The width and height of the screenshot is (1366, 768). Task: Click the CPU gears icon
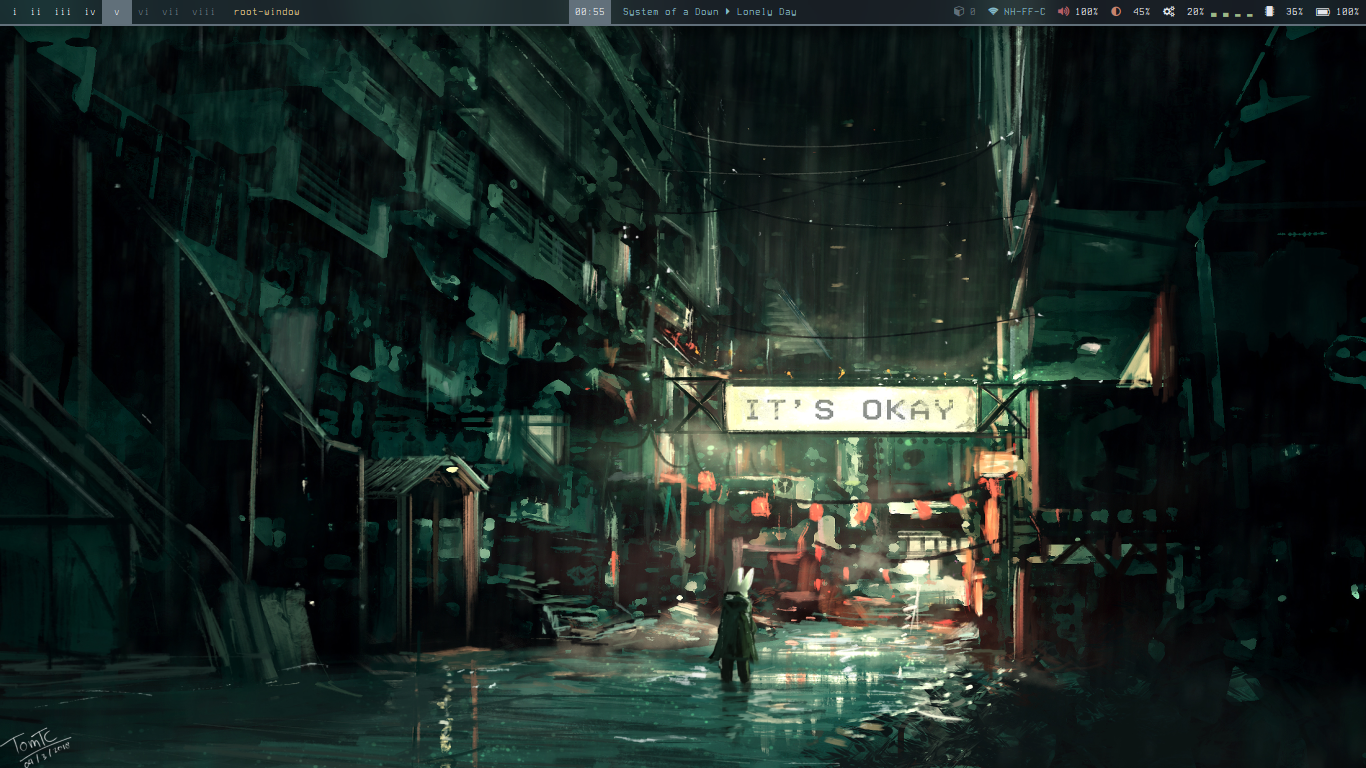[x=1169, y=12]
